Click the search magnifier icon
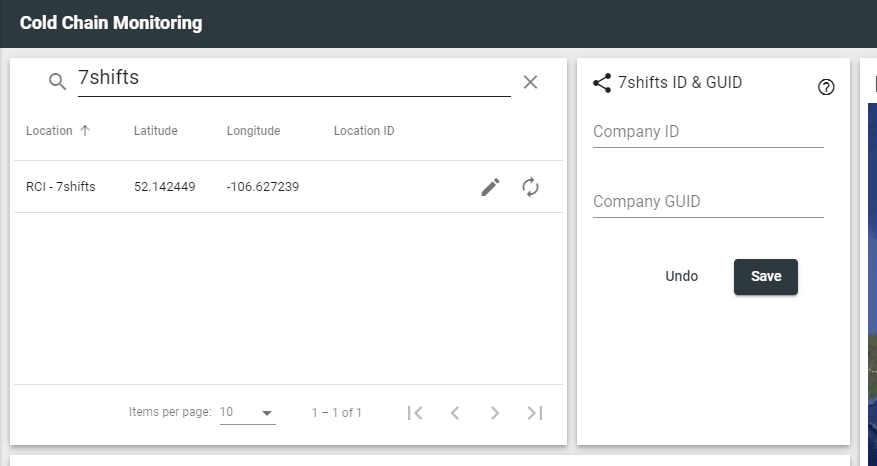The image size is (877, 466). pos(57,82)
